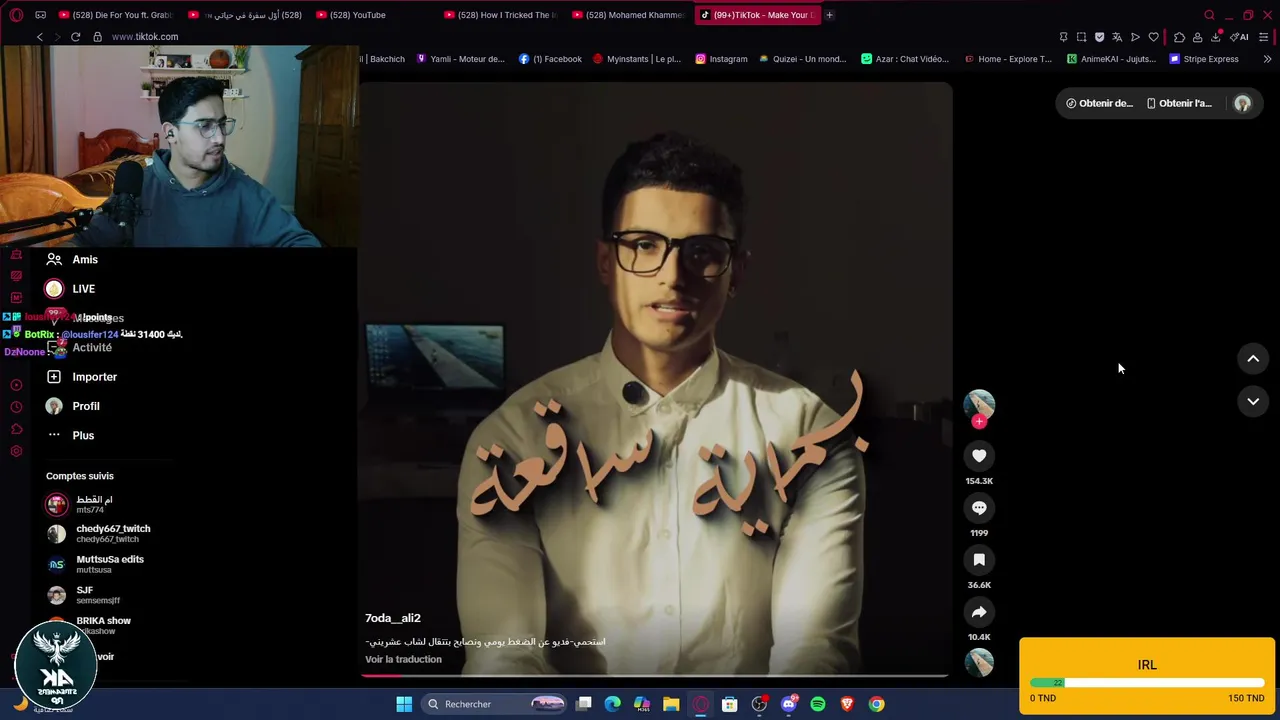Image resolution: width=1280 pixels, height=720 pixels.
Task: Click the IRL donation goal progress bar
Action: [1147, 683]
